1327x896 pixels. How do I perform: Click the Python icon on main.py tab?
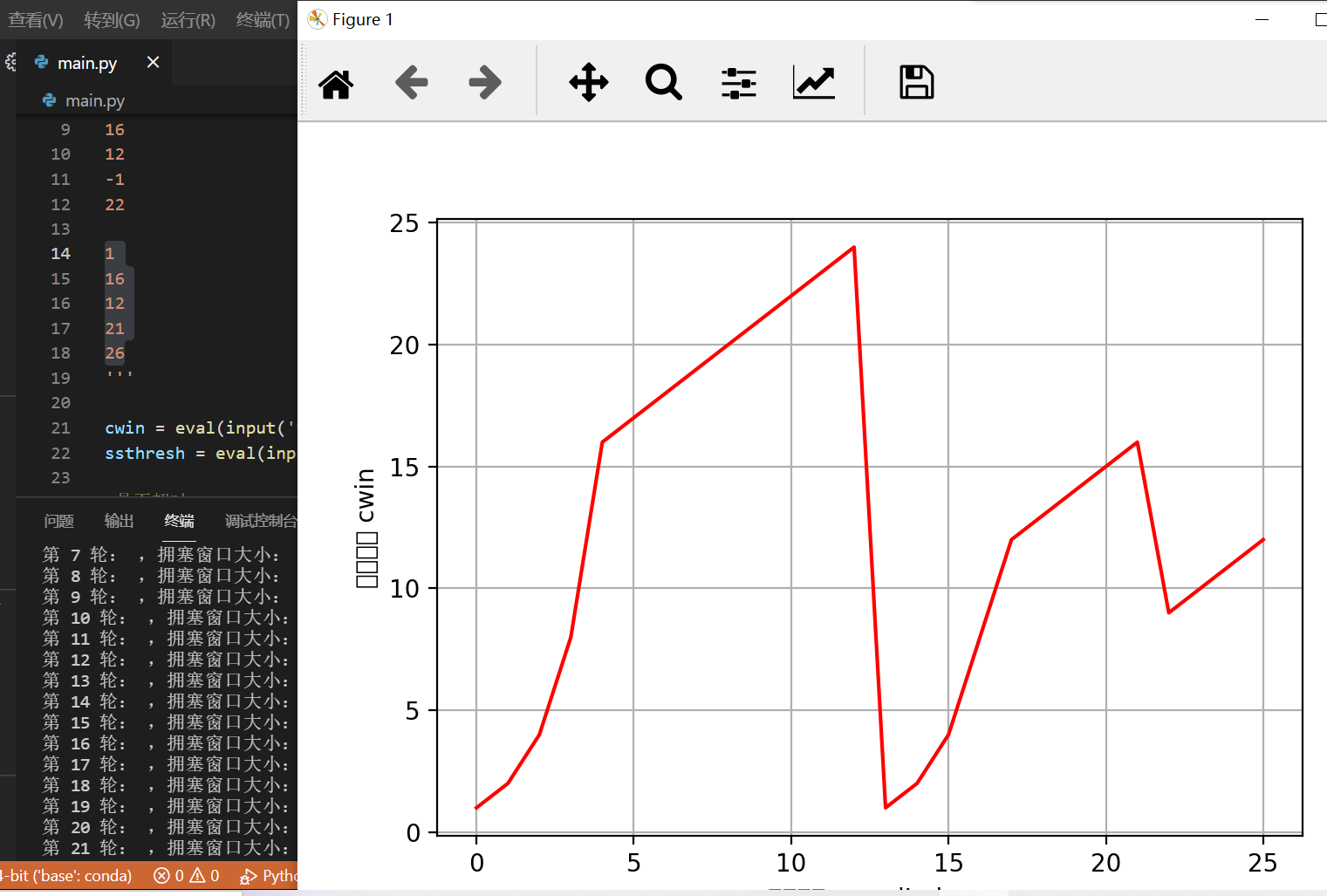(42, 62)
